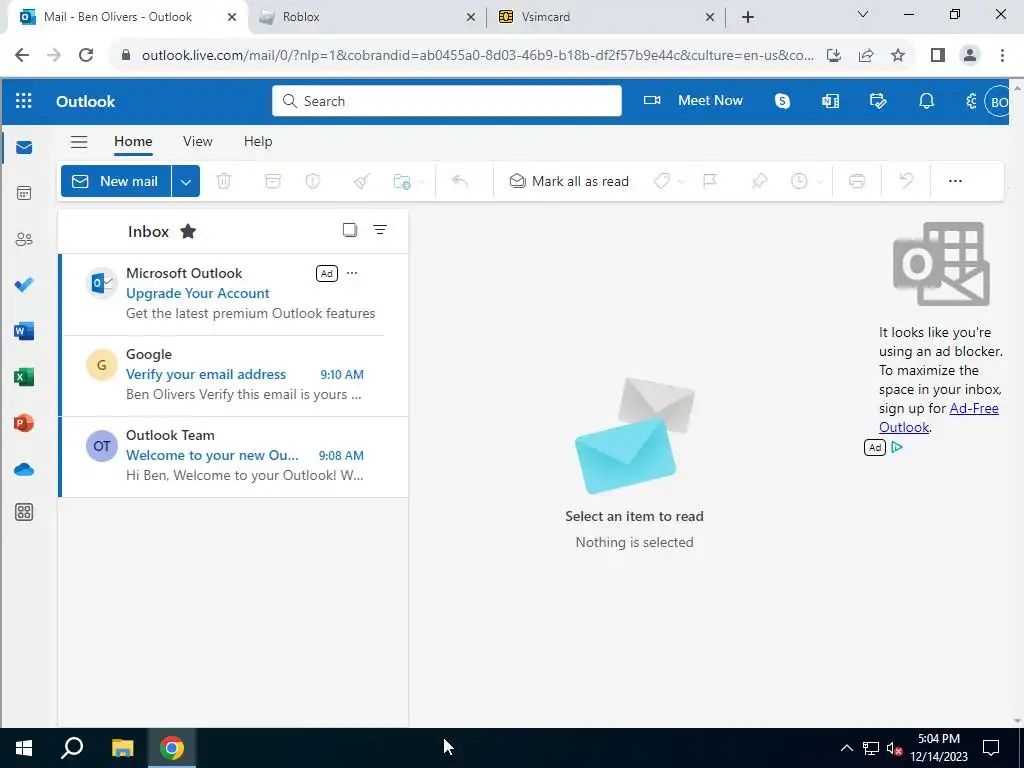Image resolution: width=1024 pixels, height=768 pixels.
Task: Click the Print toolbar icon
Action: pos(857,181)
